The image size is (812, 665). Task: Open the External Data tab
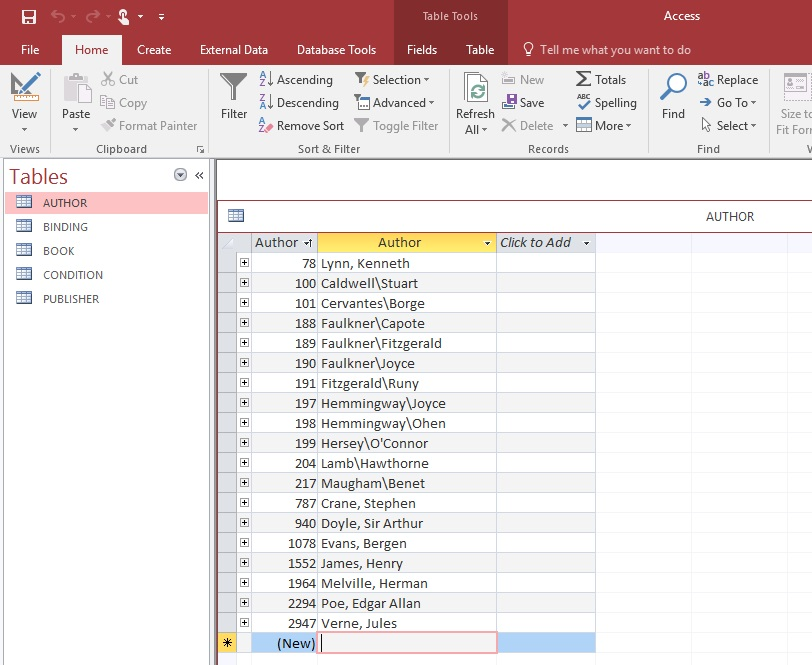click(234, 50)
